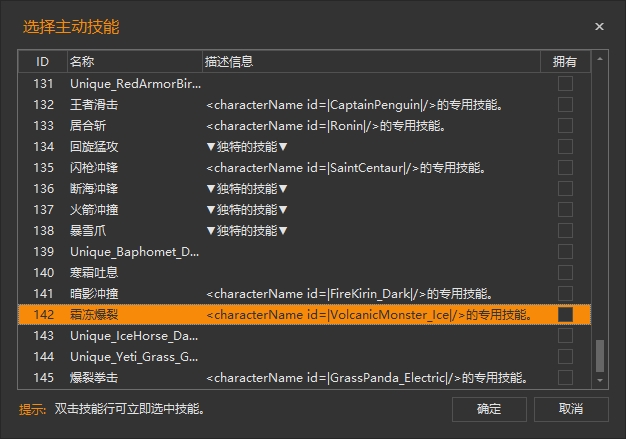Check the 拥有 box for skill 144

pyautogui.click(x=565, y=357)
